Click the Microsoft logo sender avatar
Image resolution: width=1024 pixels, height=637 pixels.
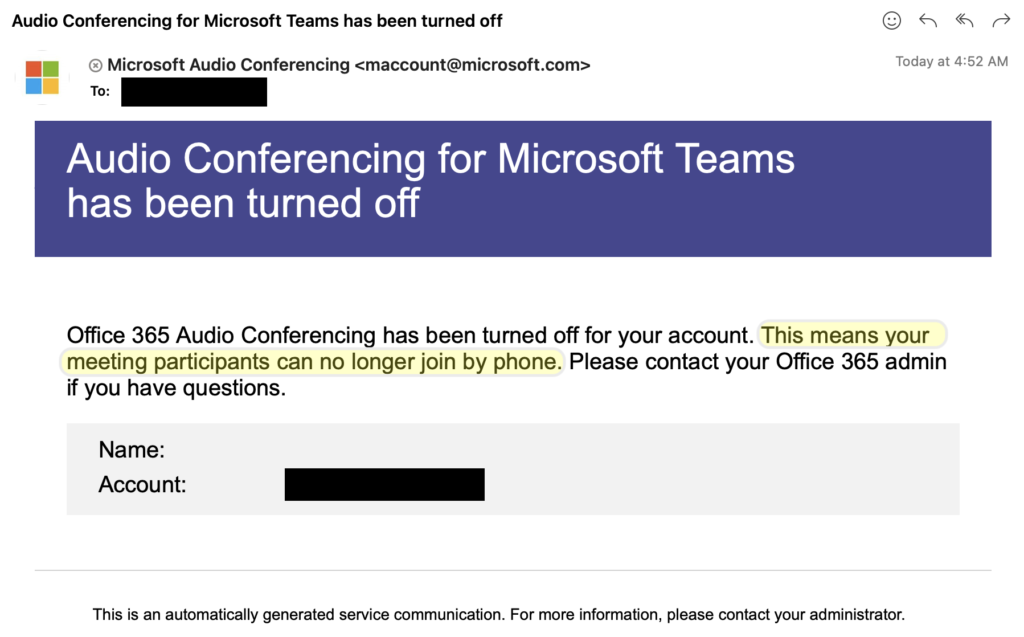pyautogui.click(x=41, y=77)
